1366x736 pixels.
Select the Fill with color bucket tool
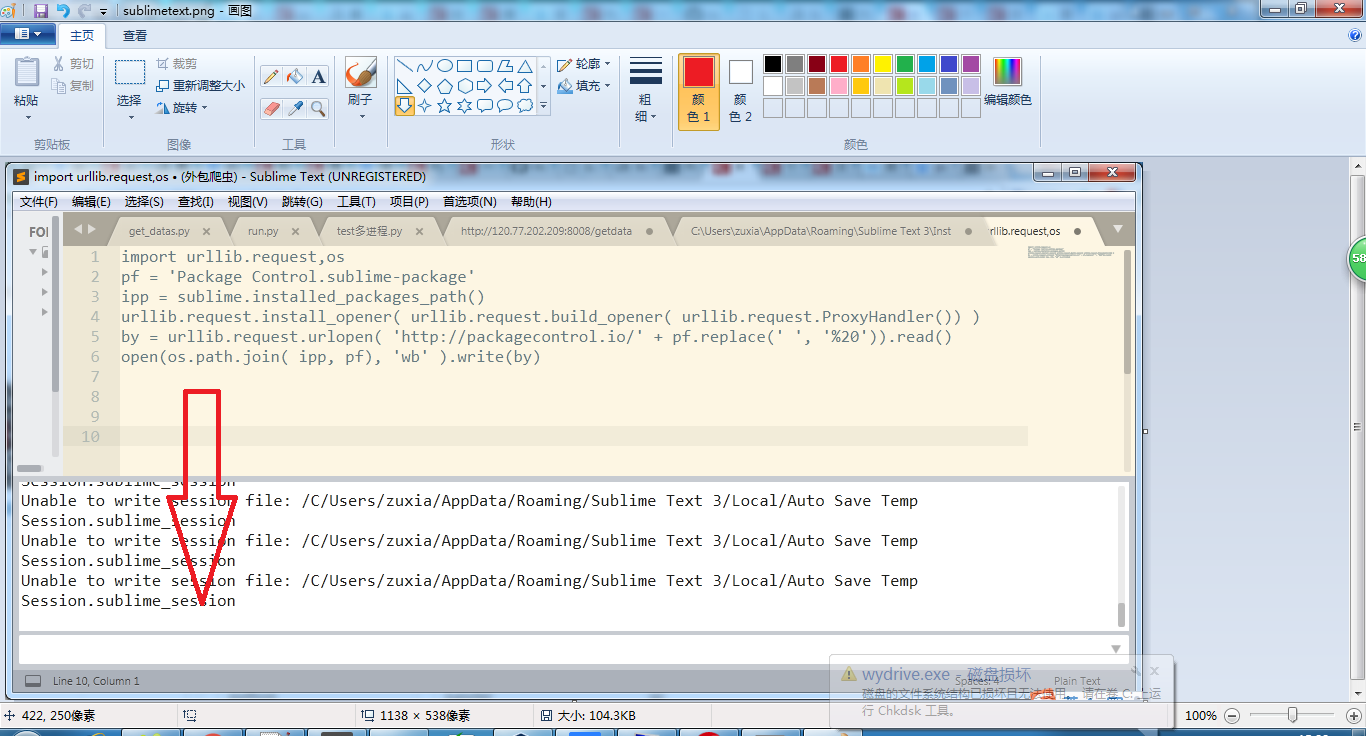[295, 77]
